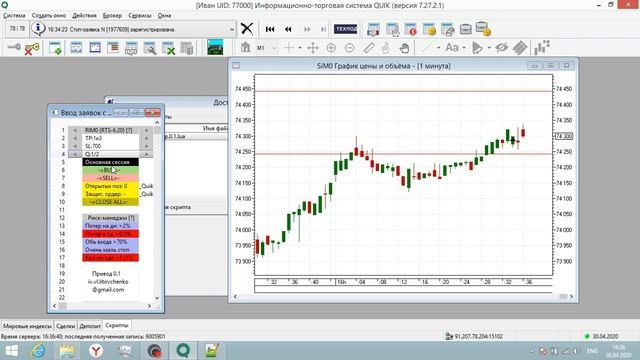Click order entry window vertical scroll down arrow
This screenshot has height=360, width=640.
[157, 298]
